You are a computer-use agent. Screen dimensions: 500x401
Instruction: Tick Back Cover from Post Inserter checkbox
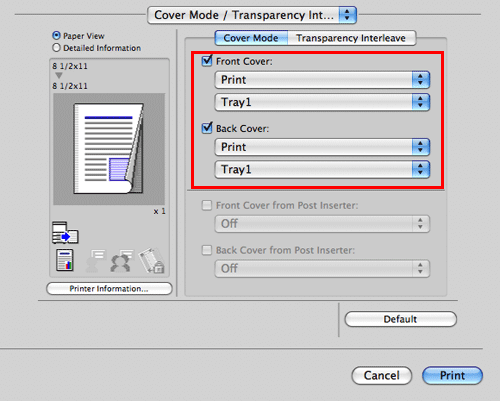207,250
